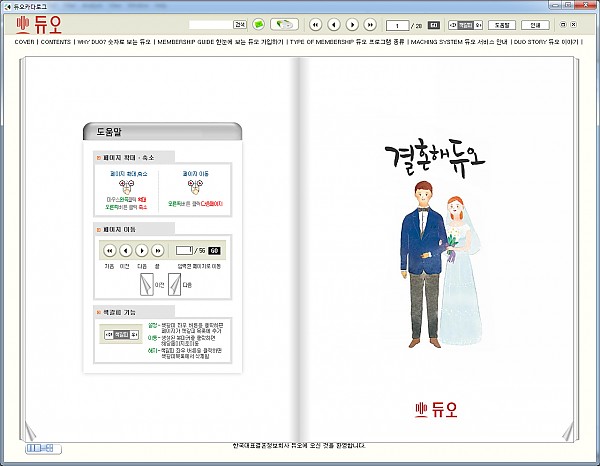Click the 인쇄 print button
Screen dimensions: 600x466
[x=535, y=25]
